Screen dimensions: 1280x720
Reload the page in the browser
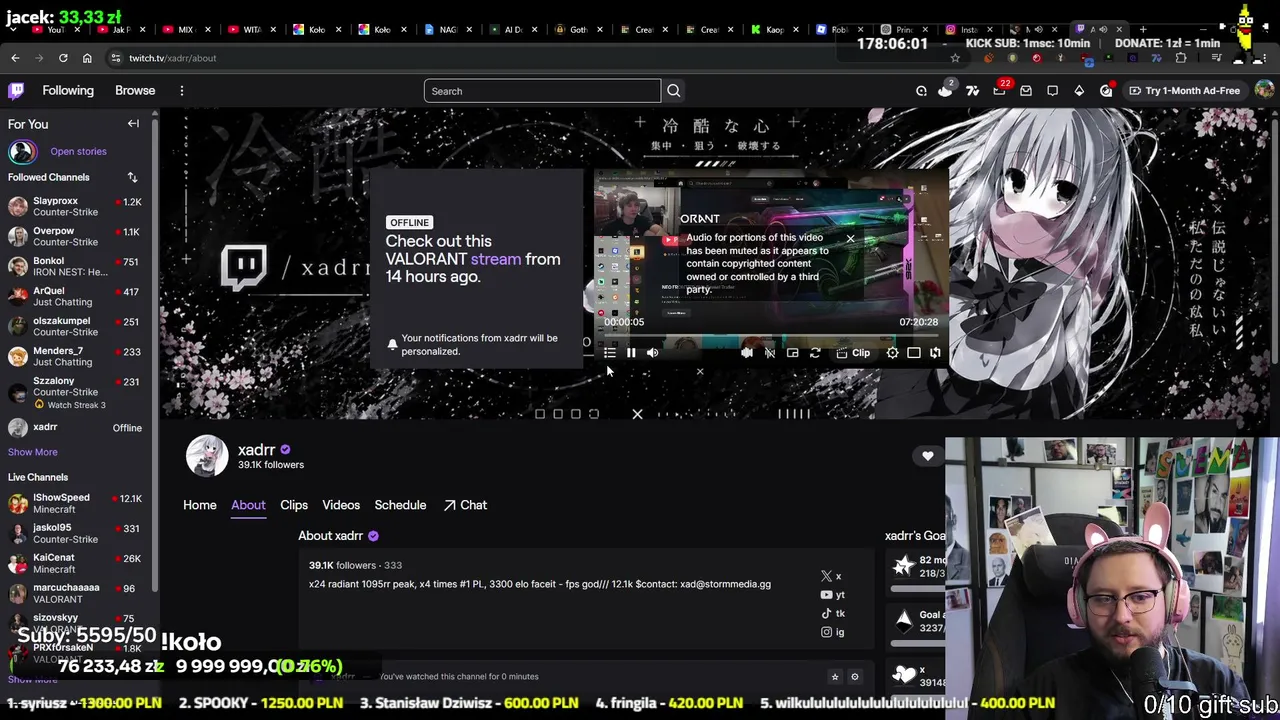tap(63, 58)
